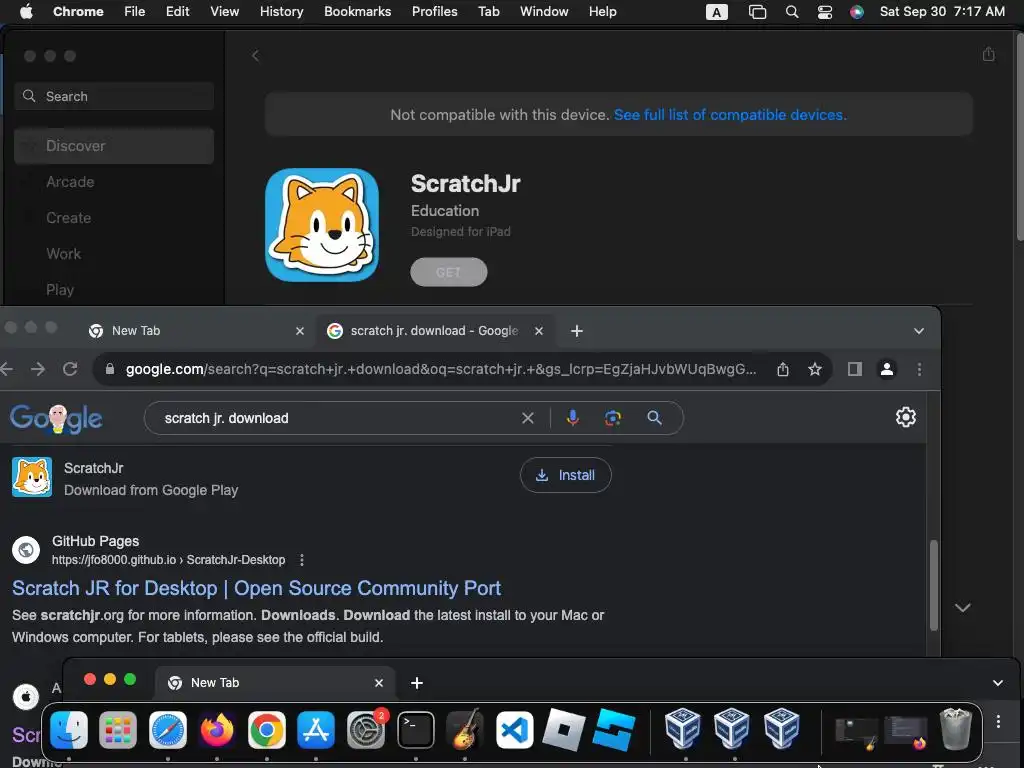Open Spotlight search in menu bar
This screenshot has width=1024, height=768.
tap(792, 12)
